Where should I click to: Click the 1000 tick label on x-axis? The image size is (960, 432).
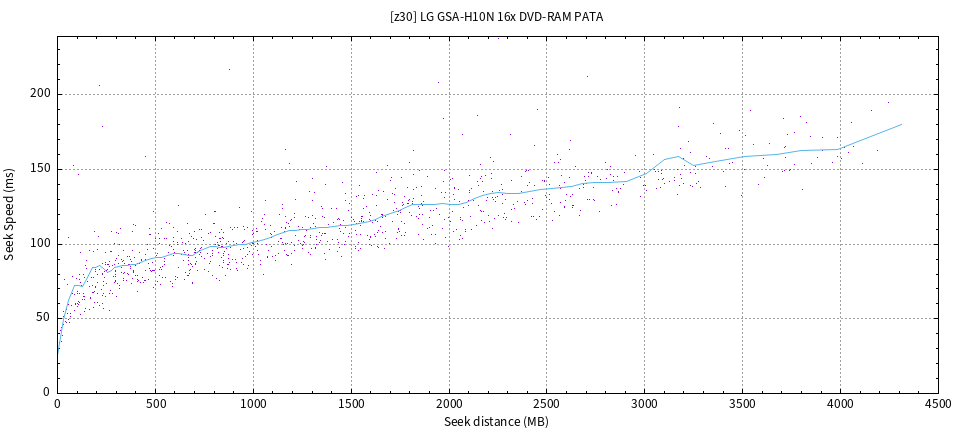point(253,405)
